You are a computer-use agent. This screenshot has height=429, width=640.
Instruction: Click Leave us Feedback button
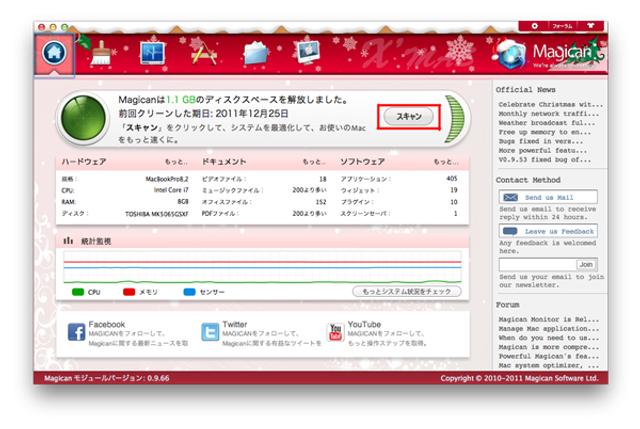[547, 231]
